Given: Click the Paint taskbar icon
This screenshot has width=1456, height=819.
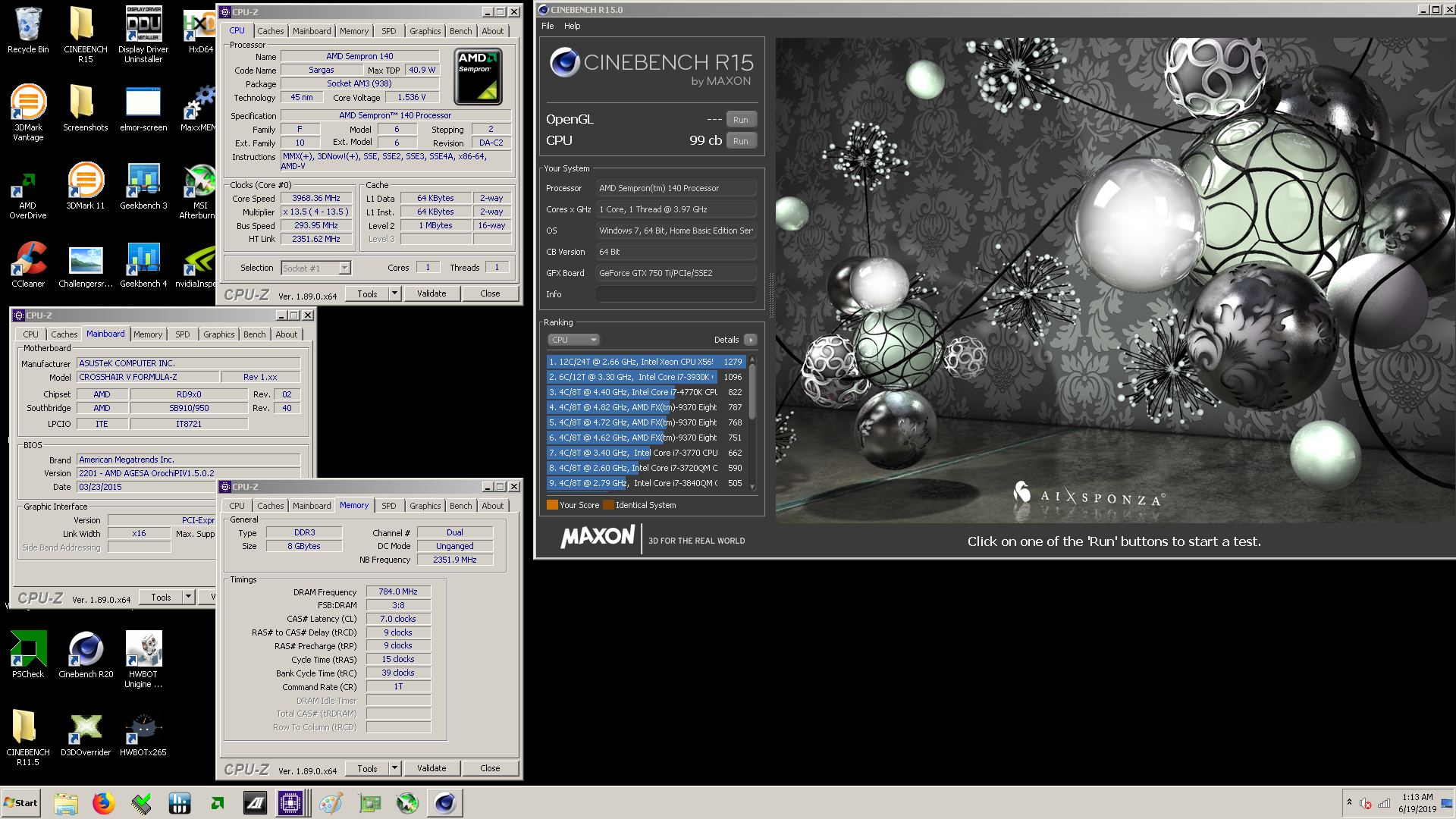Looking at the screenshot, I should point(331,803).
